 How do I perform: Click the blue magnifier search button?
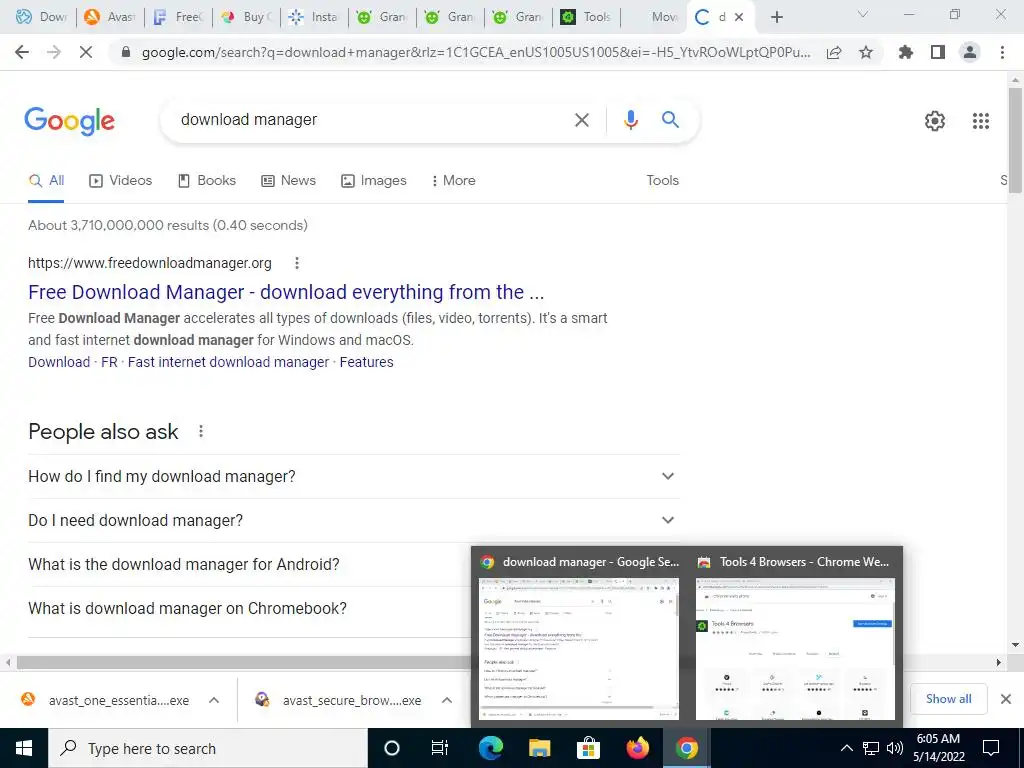pyautogui.click(x=670, y=120)
